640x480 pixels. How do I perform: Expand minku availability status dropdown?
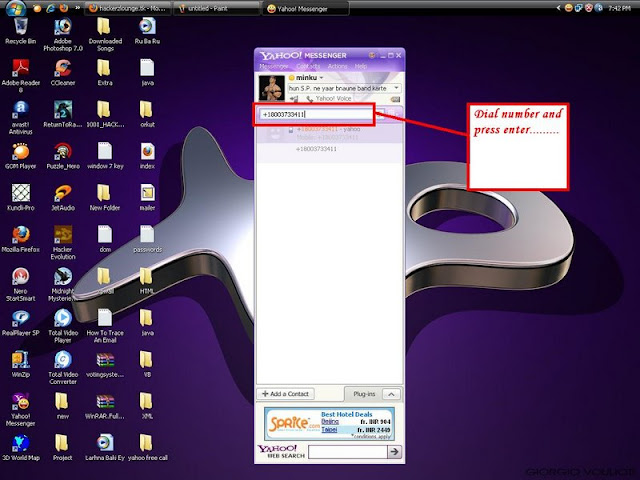tap(321, 78)
